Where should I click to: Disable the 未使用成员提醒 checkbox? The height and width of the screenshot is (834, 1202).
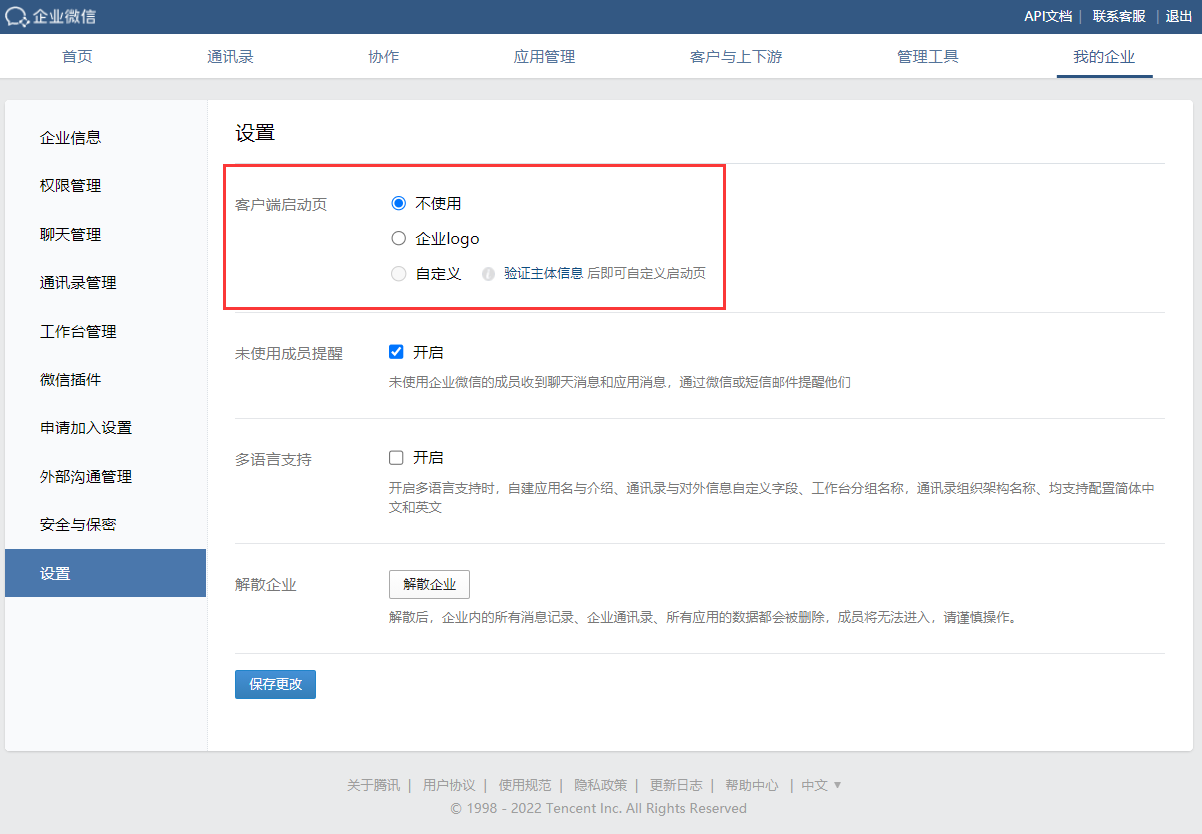pos(396,352)
